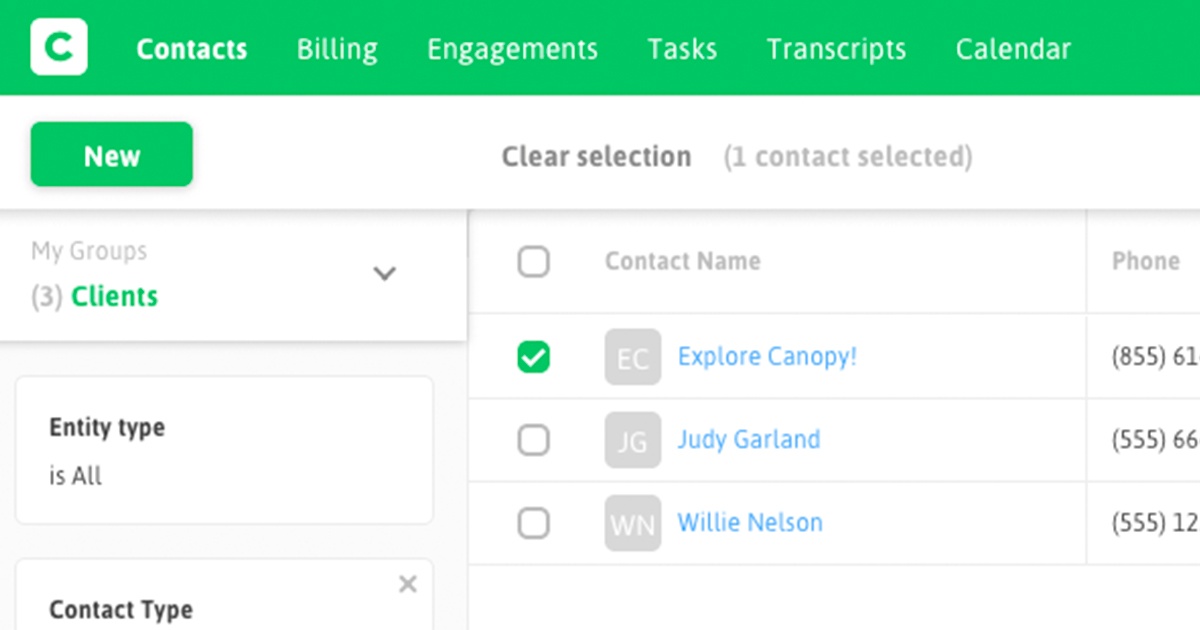Open the Contact Type filter card
Image resolution: width=1200 pixels, height=630 pixels.
click(x=224, y=594)
